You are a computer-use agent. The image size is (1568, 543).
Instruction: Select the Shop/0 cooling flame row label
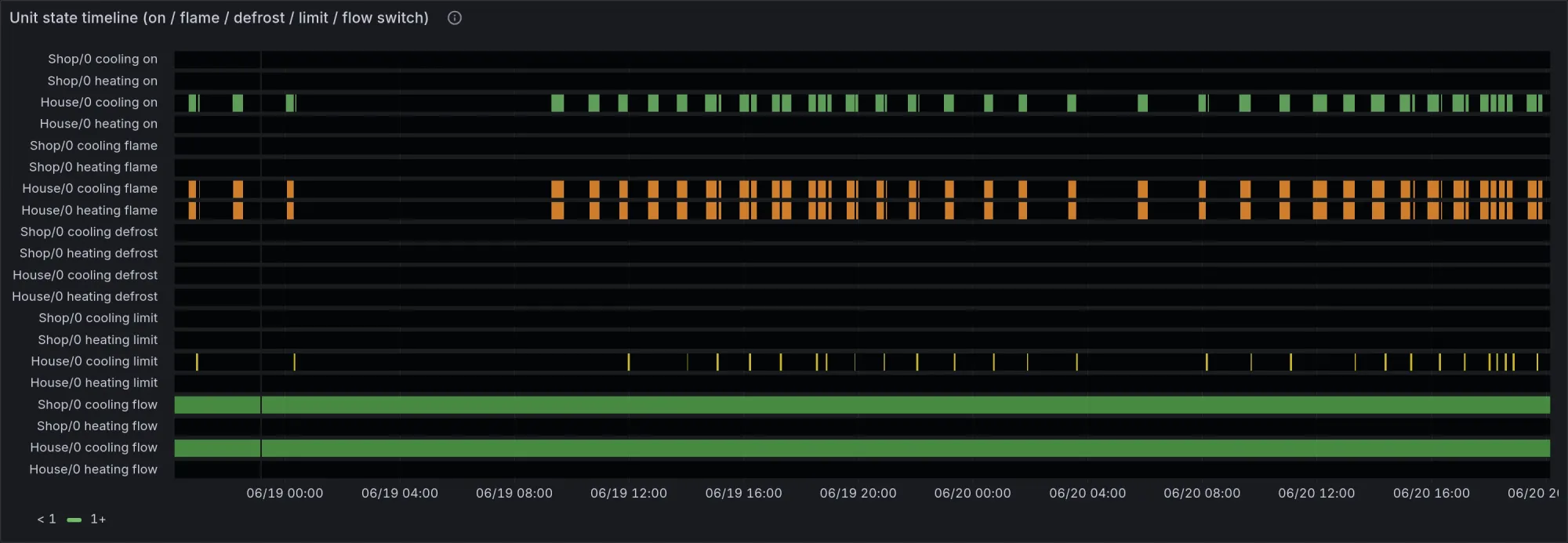93,145
